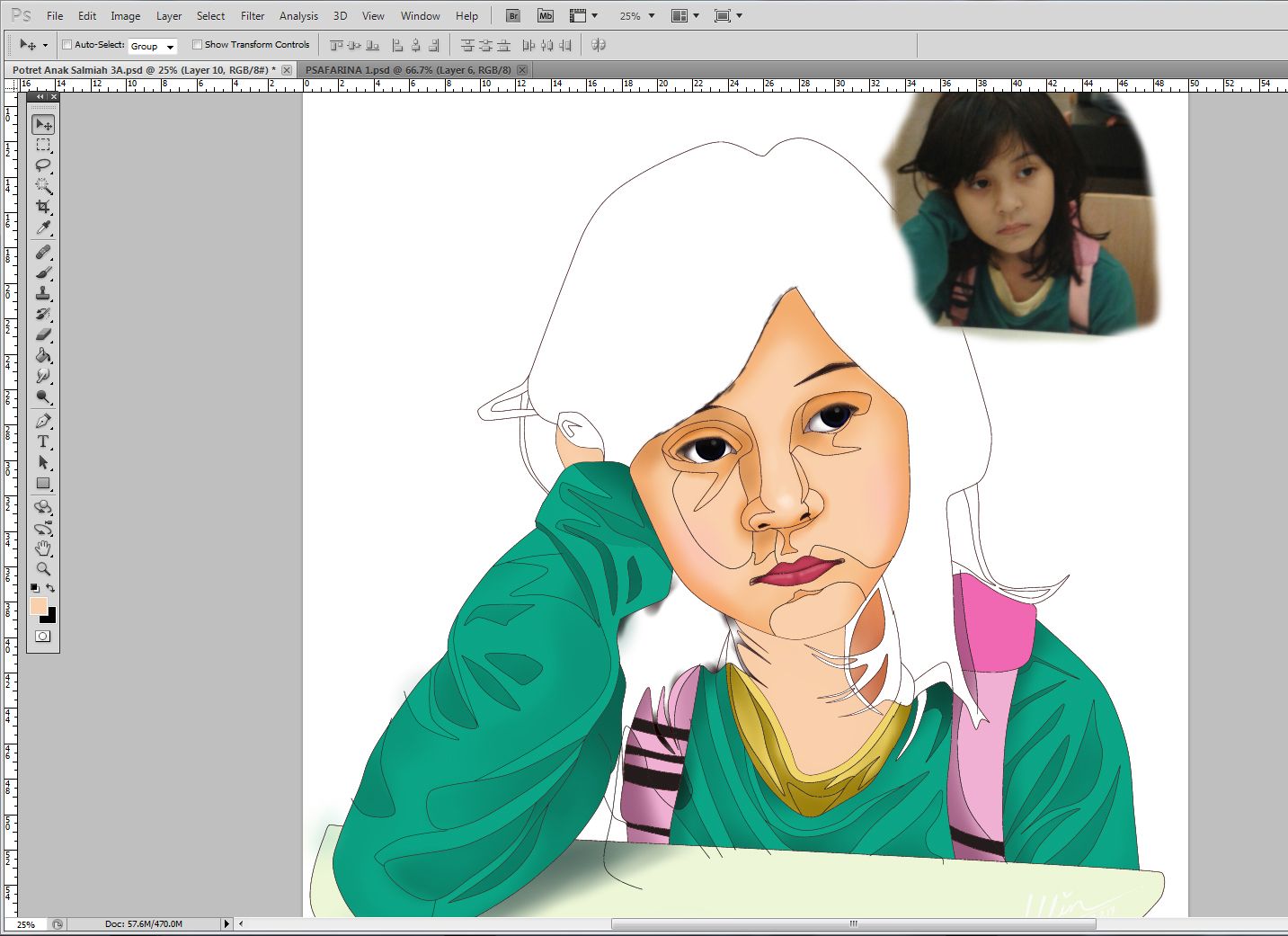
Task: Select the Blur/Smudge tool
Action: tap(43, 376)
